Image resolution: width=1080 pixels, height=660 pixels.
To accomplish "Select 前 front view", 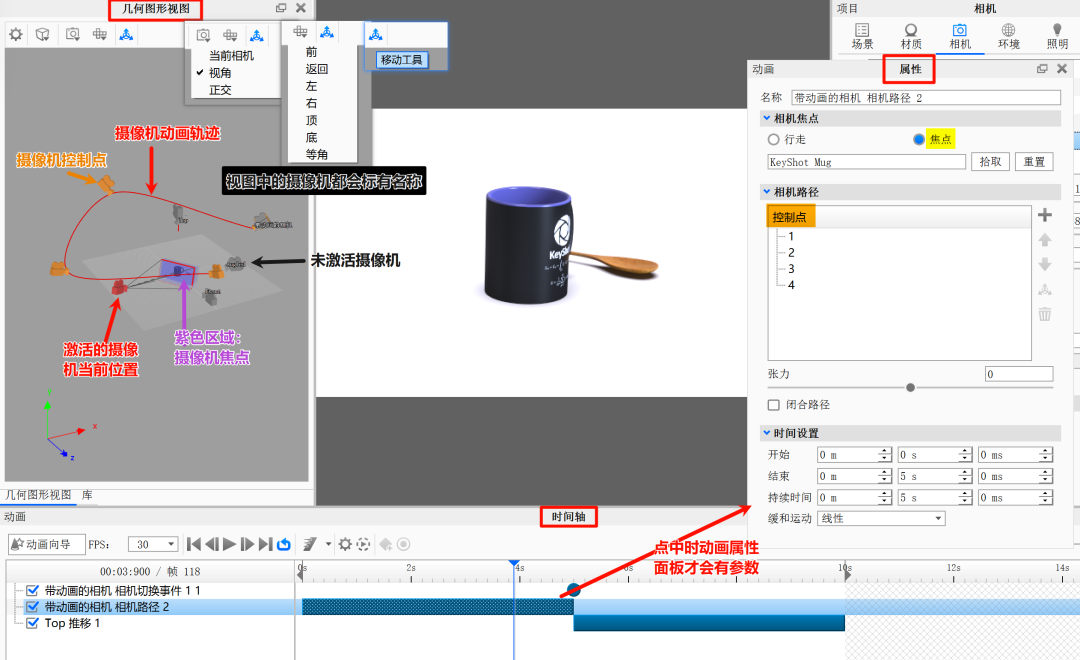I will [x=311, y=52].
